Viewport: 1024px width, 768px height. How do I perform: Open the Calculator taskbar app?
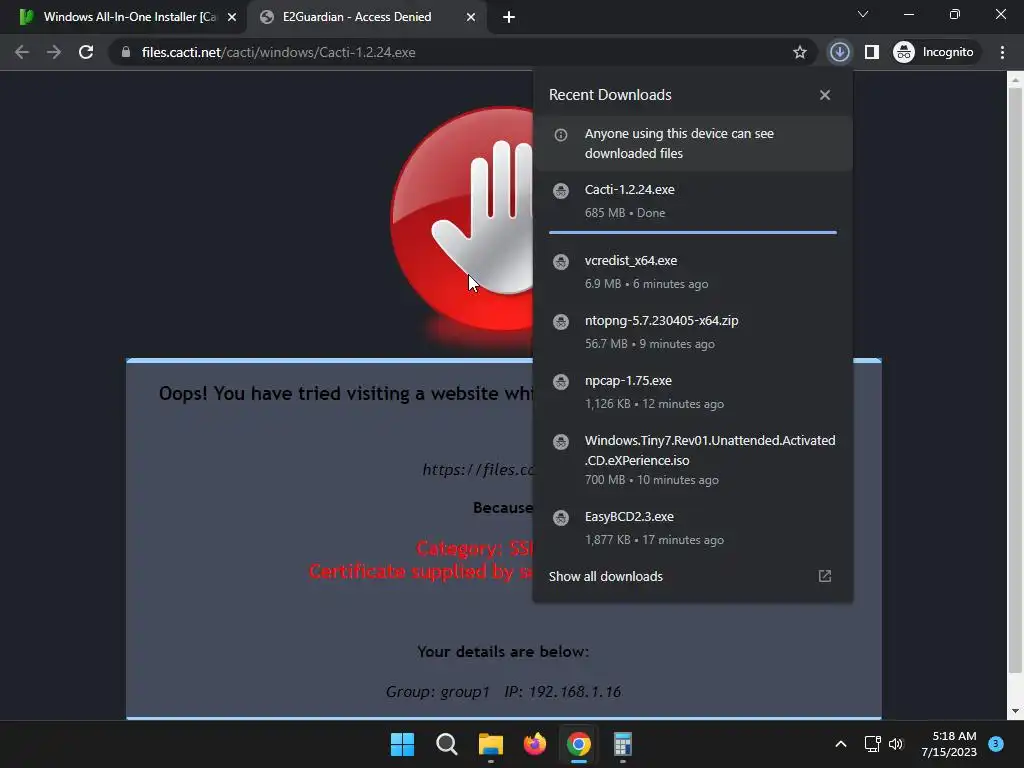(x=622, y=744)
